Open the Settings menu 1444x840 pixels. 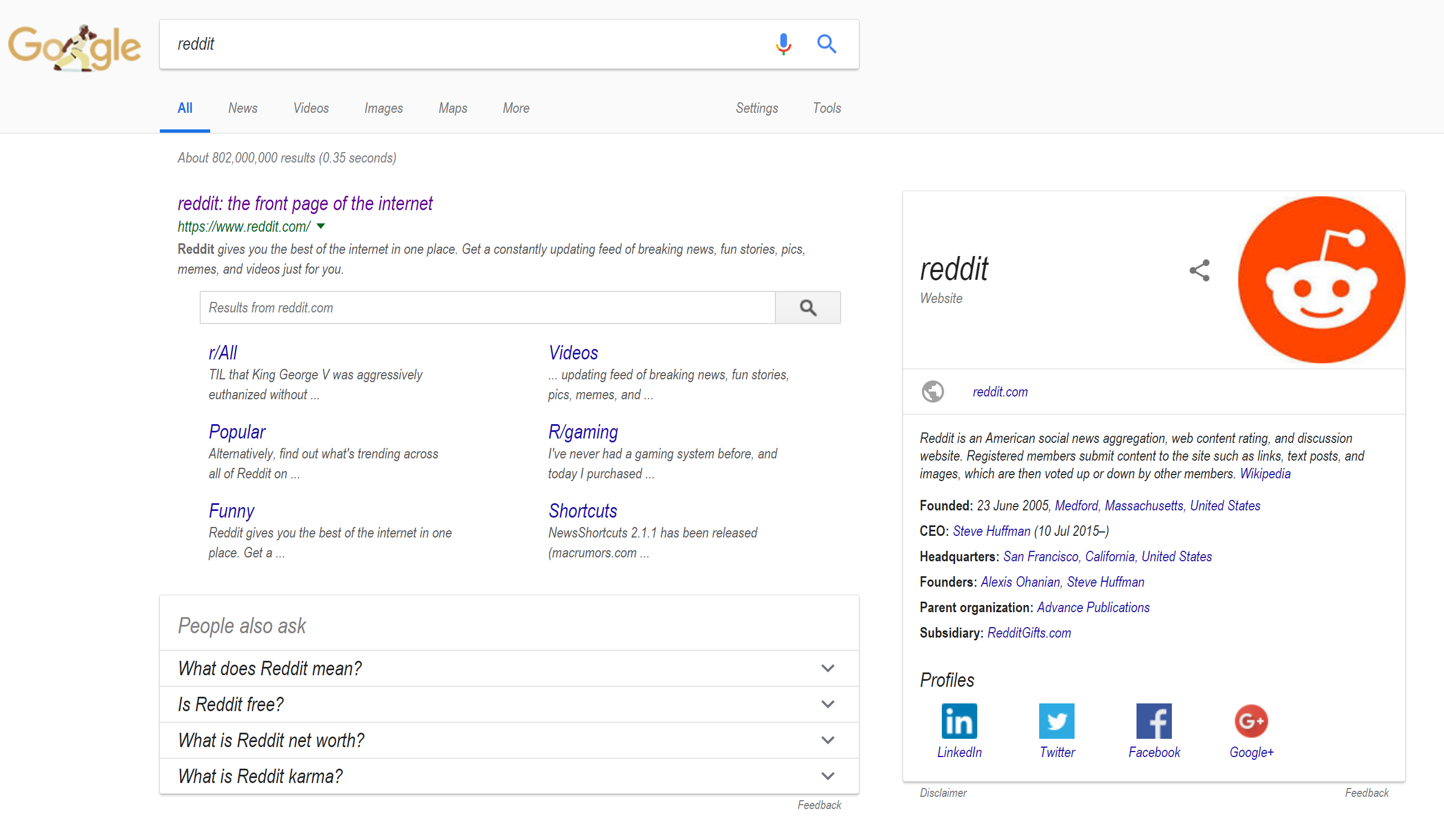[757, 108]
